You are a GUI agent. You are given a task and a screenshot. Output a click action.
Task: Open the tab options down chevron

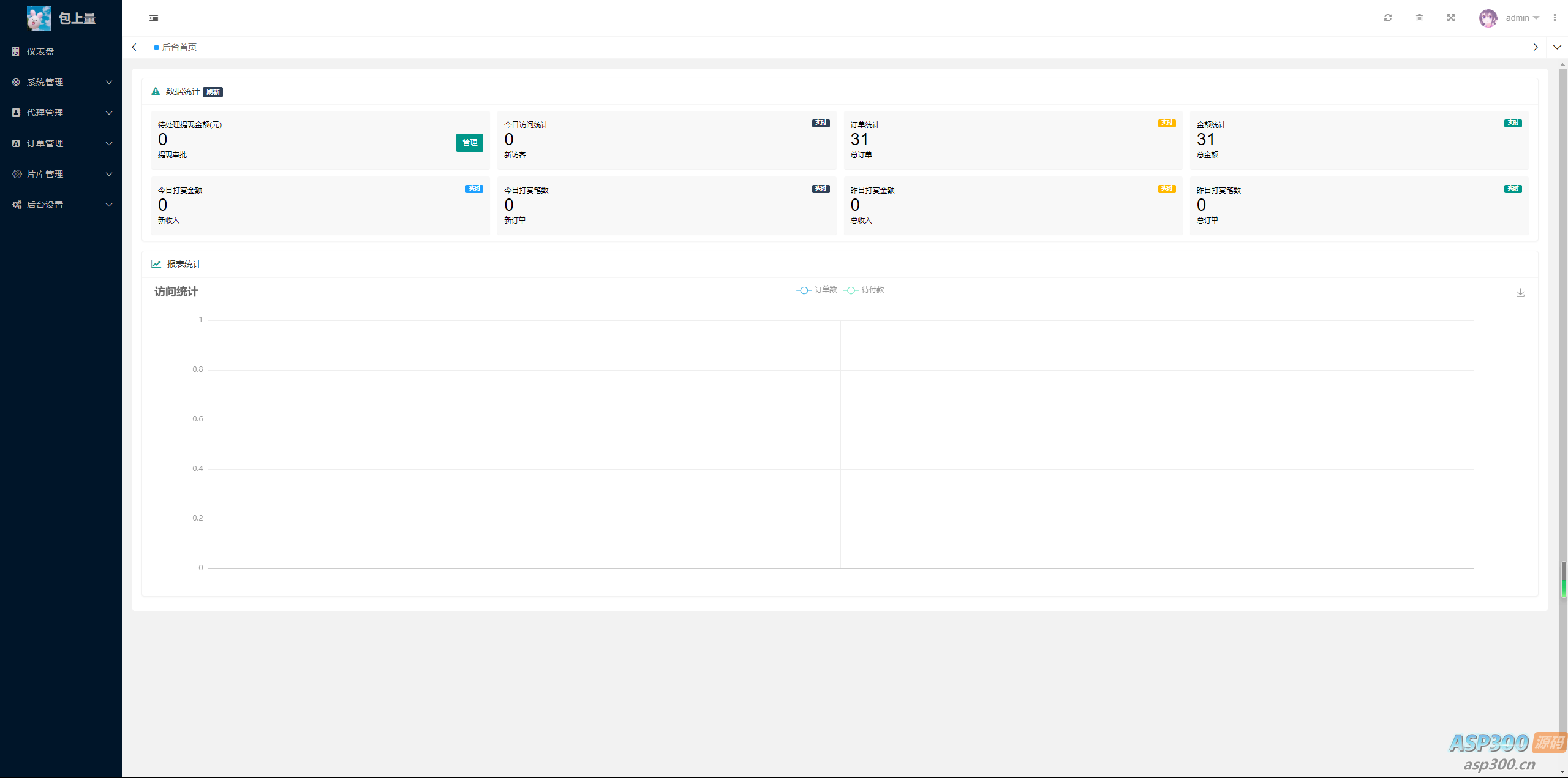click(1557, 47)
